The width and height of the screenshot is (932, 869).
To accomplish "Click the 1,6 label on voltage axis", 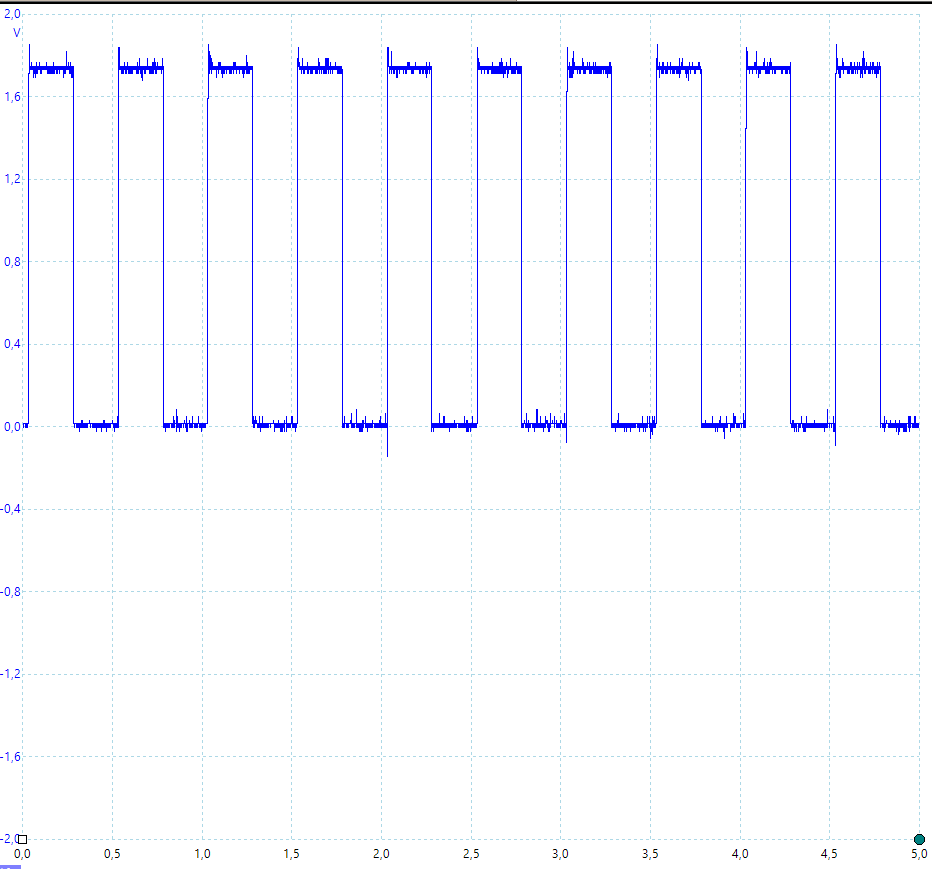I will [x=12, y=96].
